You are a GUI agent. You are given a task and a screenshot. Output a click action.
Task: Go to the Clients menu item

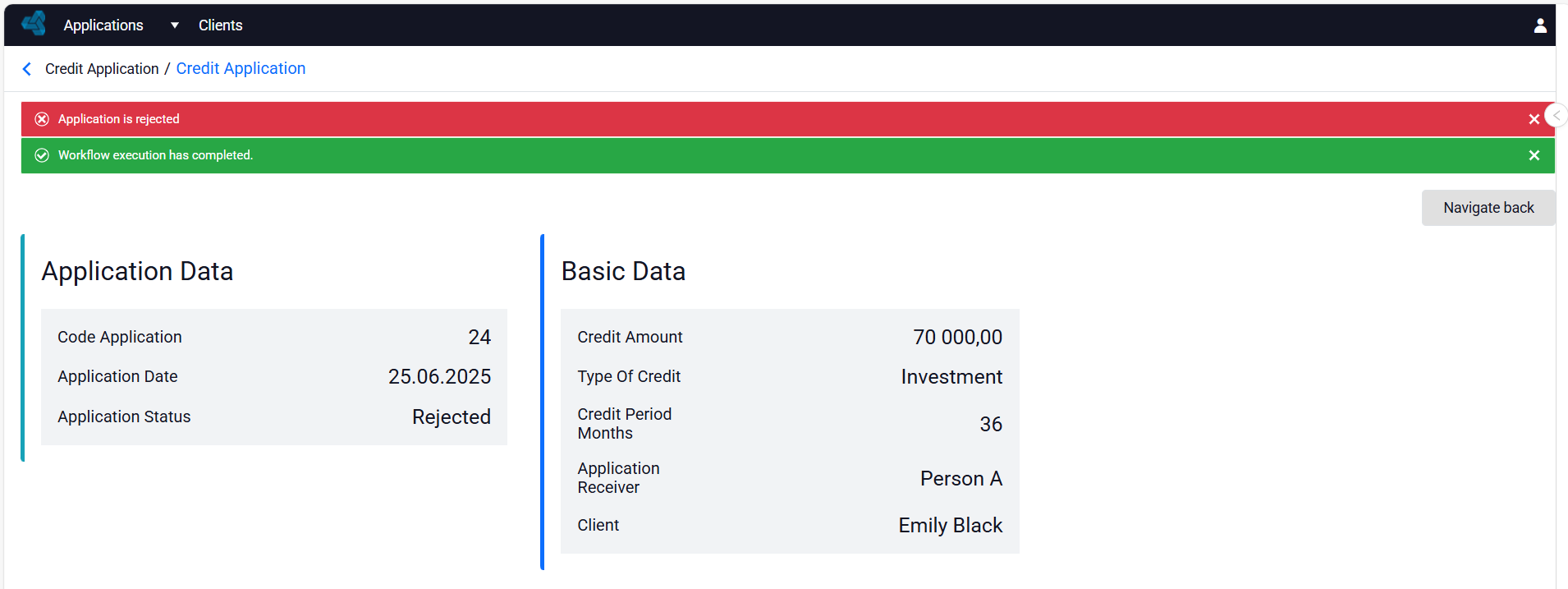[x=220, y=25]
